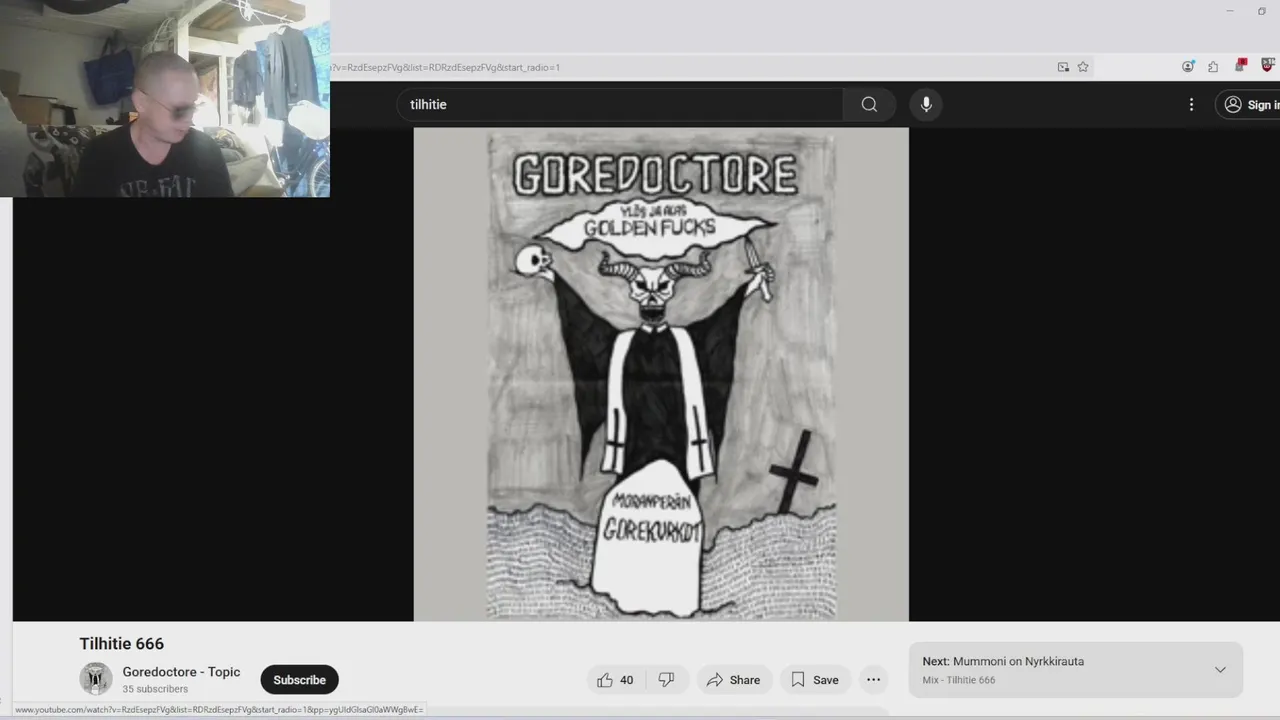Open browser extensions puzzle icon

(1213, 66)
